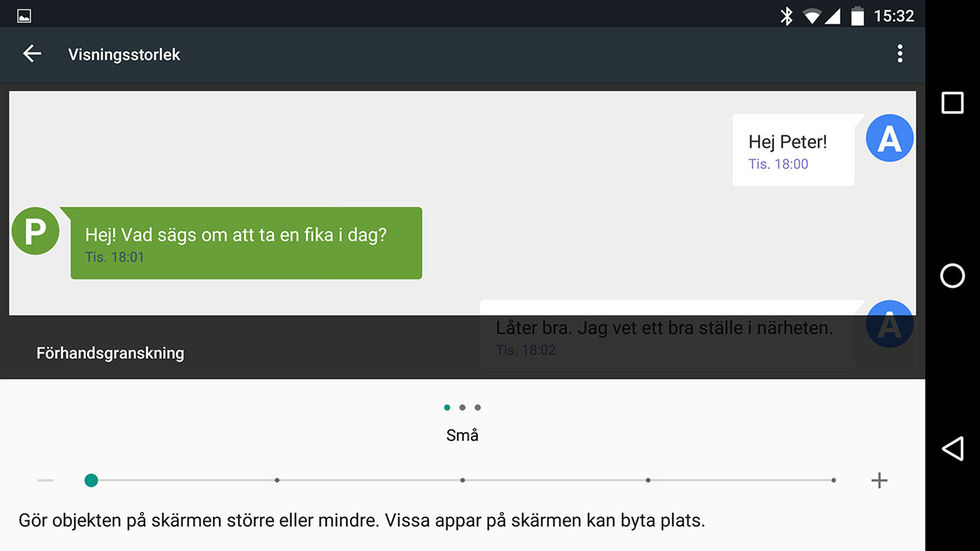The image size is (980, 551).
Task: Select the first teal preview page dot
Action: pos(447,408)
